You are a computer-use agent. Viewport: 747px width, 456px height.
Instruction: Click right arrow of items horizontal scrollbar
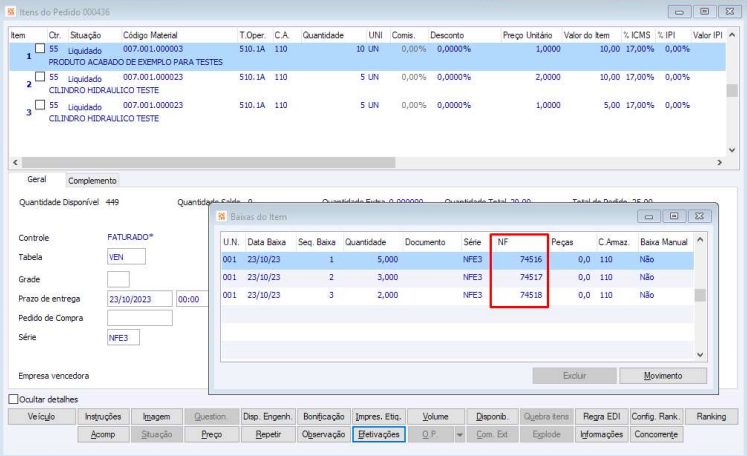[719, 162]
